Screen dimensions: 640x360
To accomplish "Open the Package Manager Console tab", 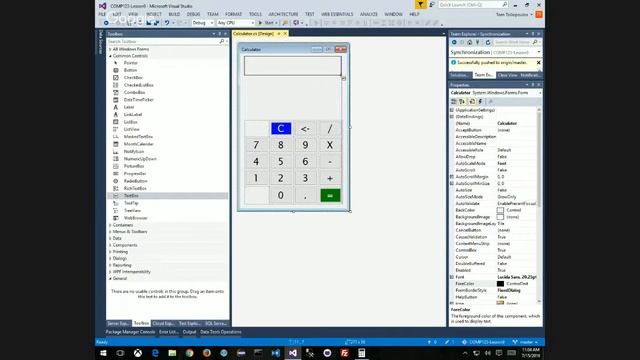I will (130, 332).
